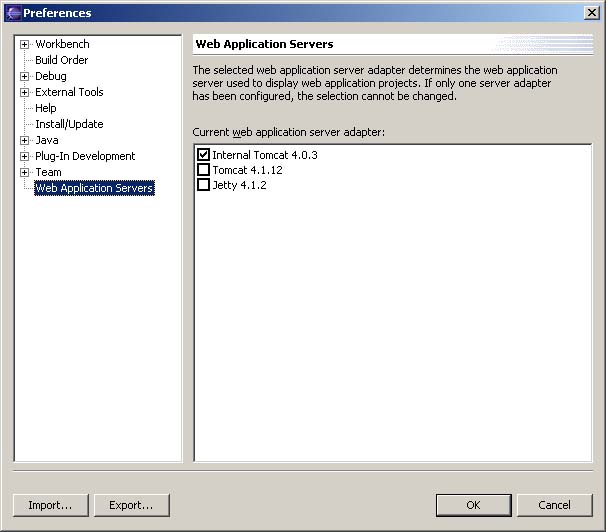Viewport: 606px width, 532px height.
Task: Expand the Team tree node
Action: pos(24,172)
